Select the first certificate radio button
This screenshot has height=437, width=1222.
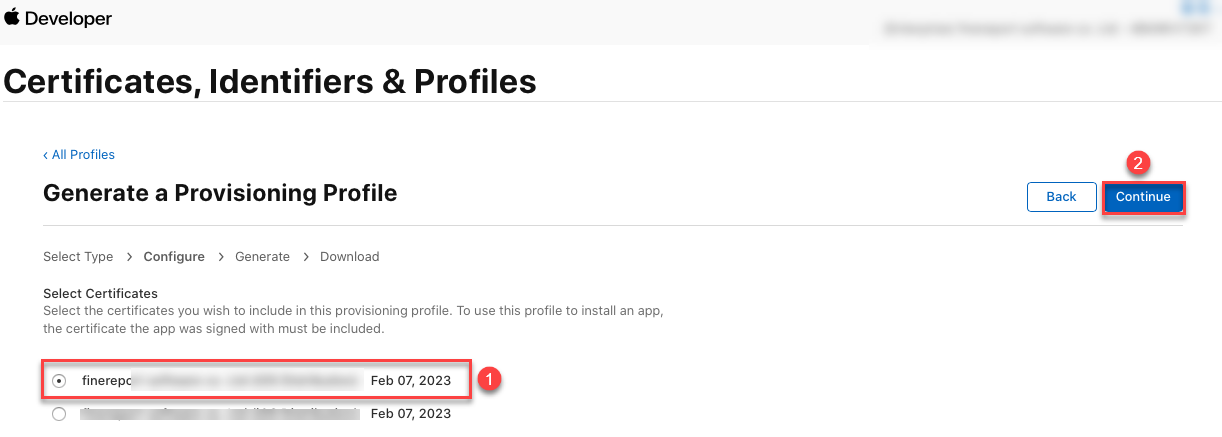(x=60, y=381)
